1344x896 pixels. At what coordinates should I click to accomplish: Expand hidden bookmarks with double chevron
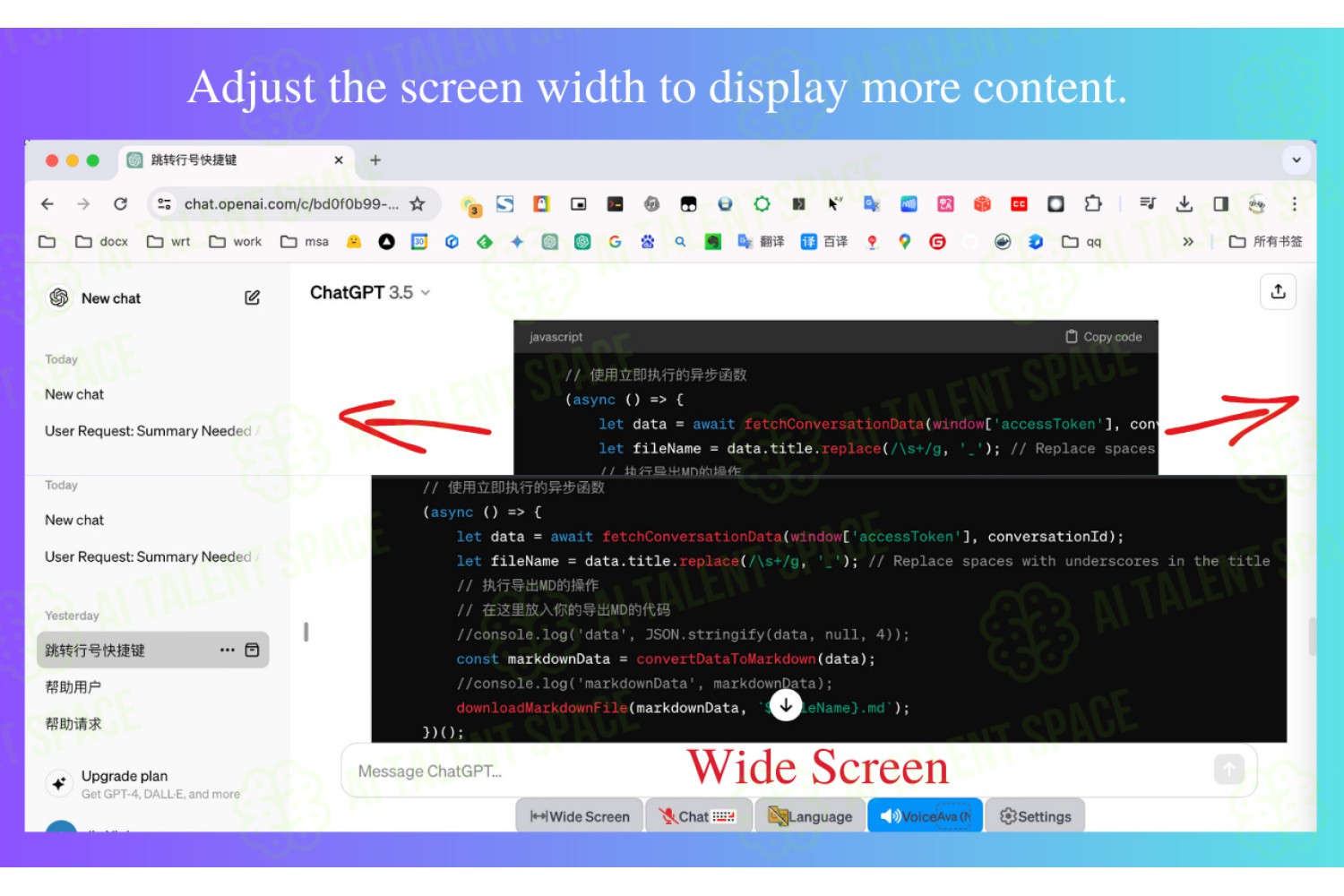(1188, 242)
